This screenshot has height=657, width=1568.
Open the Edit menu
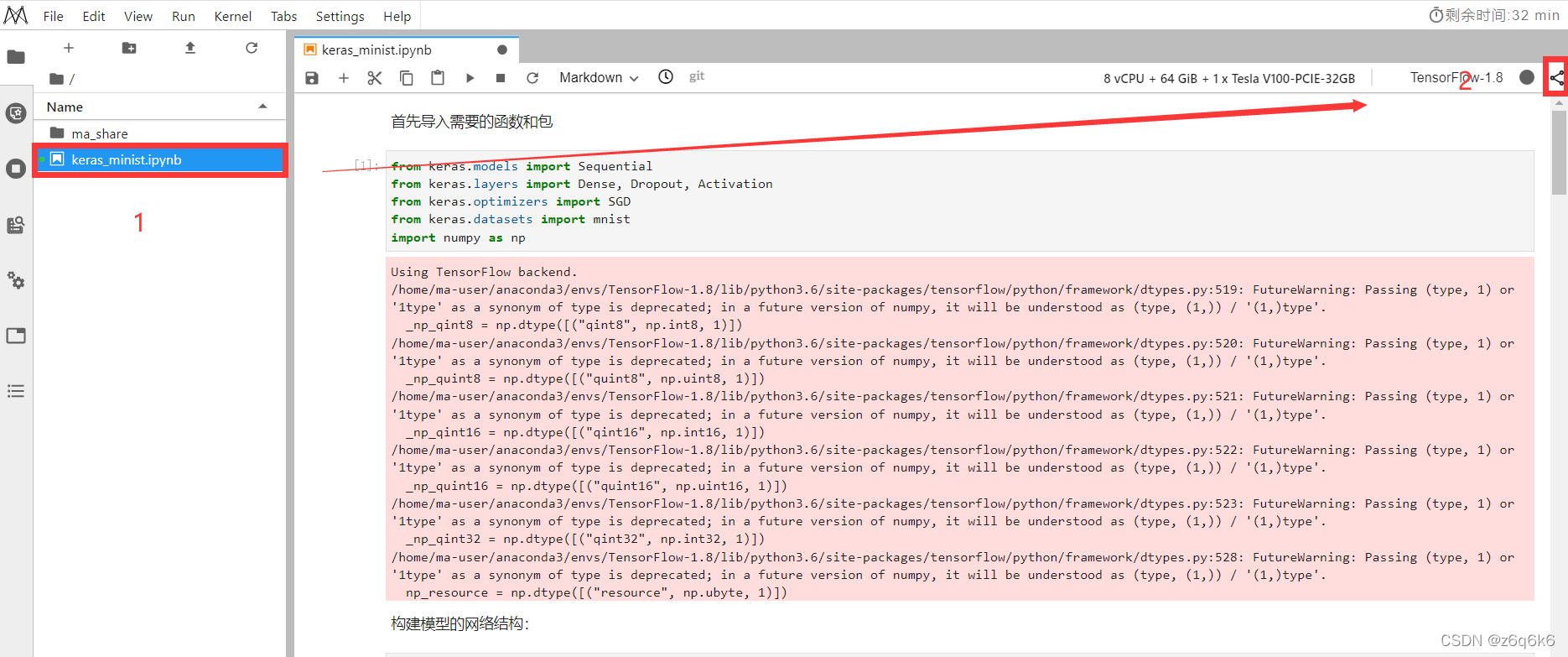(x=94, y=16)
